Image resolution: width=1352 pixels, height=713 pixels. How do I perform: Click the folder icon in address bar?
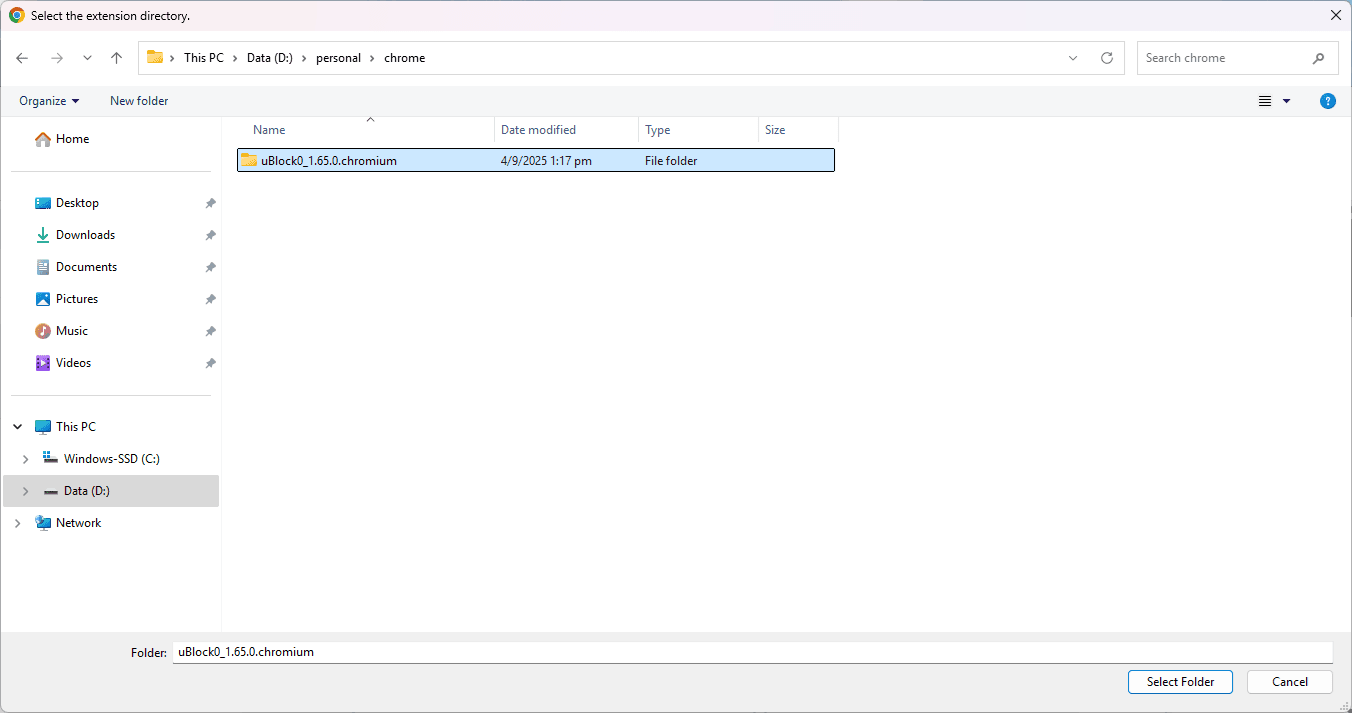pos(155,57)
